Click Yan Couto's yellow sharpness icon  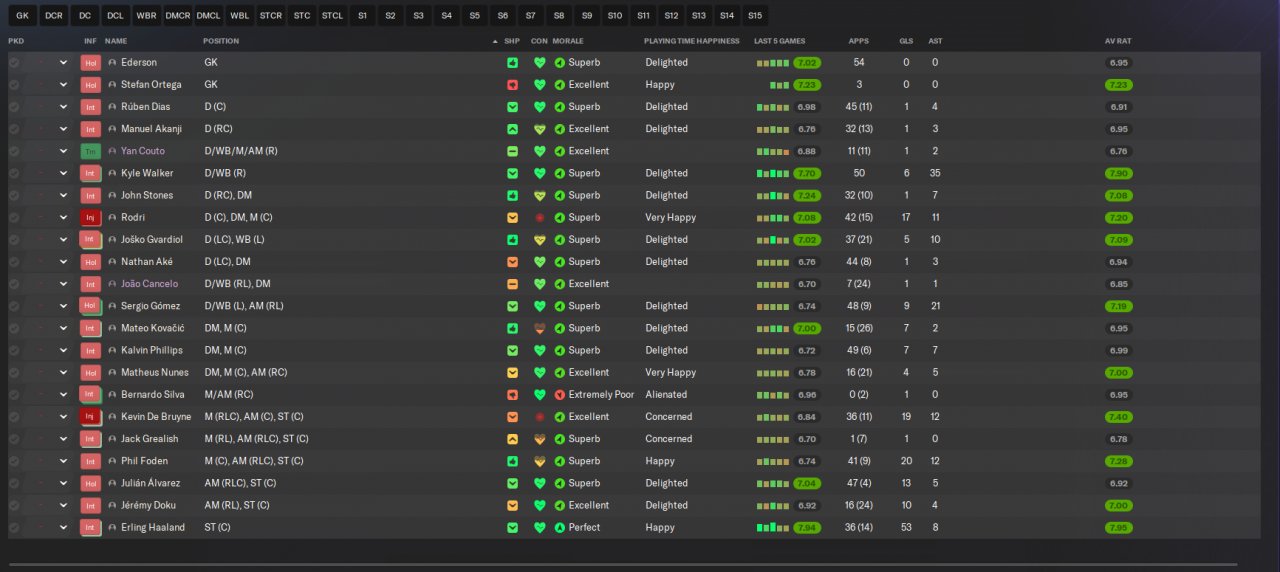click(x=513, y=151)
